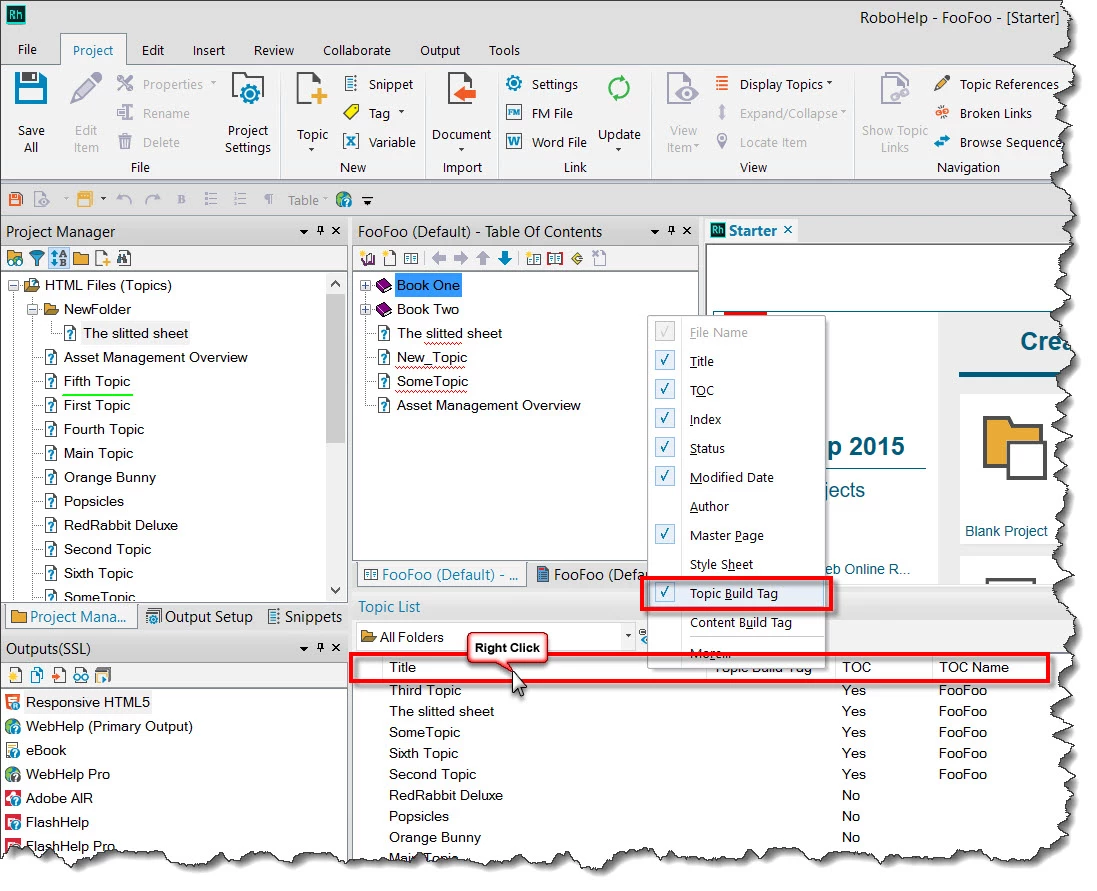The image size is (1097, 891).
Task: Switch to the Output Setup pod tab
Action: pos(199,617)
